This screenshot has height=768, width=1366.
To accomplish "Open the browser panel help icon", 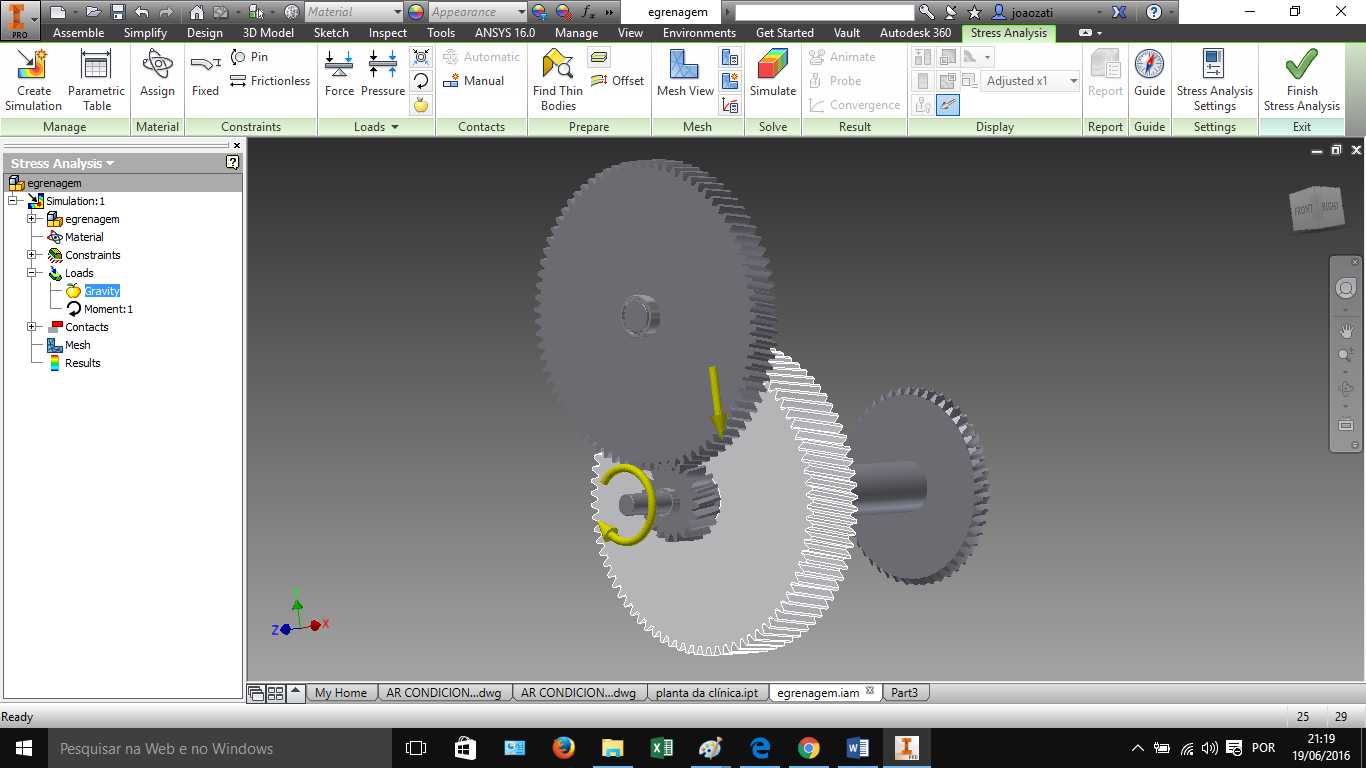I will (233, 162).
